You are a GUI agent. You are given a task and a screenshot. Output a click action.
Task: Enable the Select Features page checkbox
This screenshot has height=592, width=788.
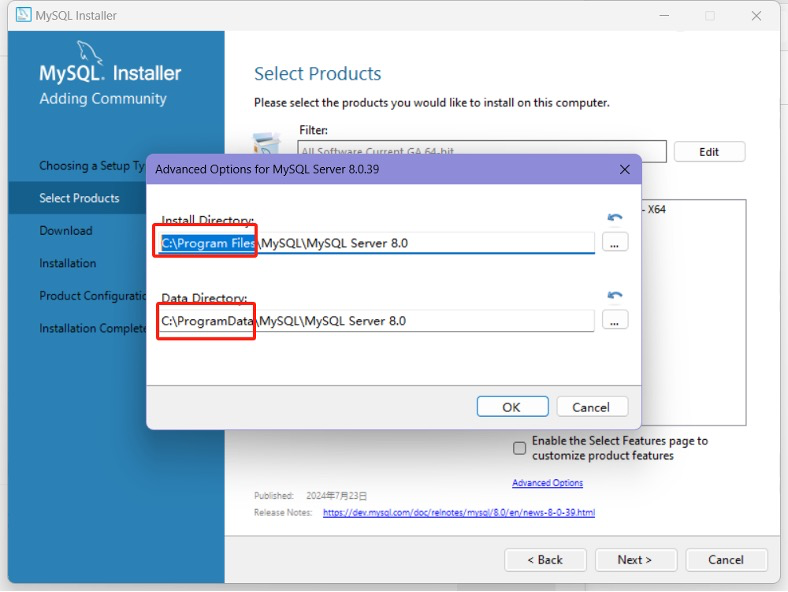pyautogui.click(x=519, y=448)
